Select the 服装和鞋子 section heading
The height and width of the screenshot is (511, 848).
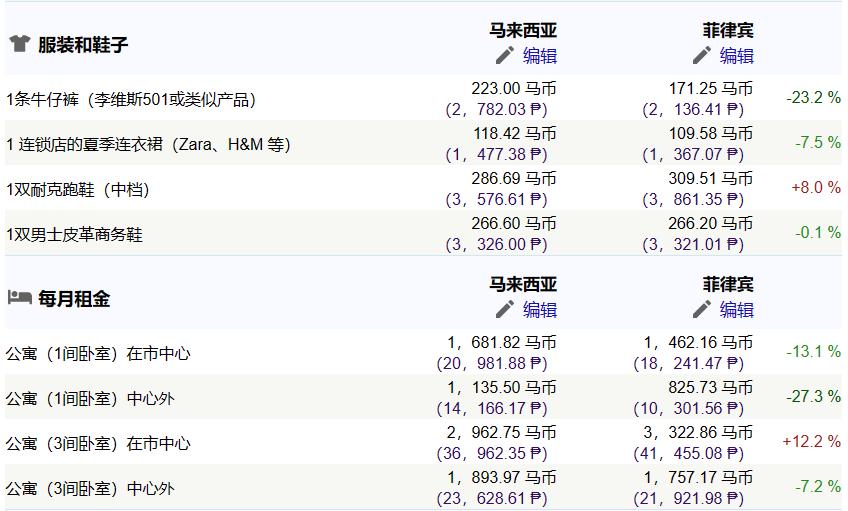(x=83, y=44)
